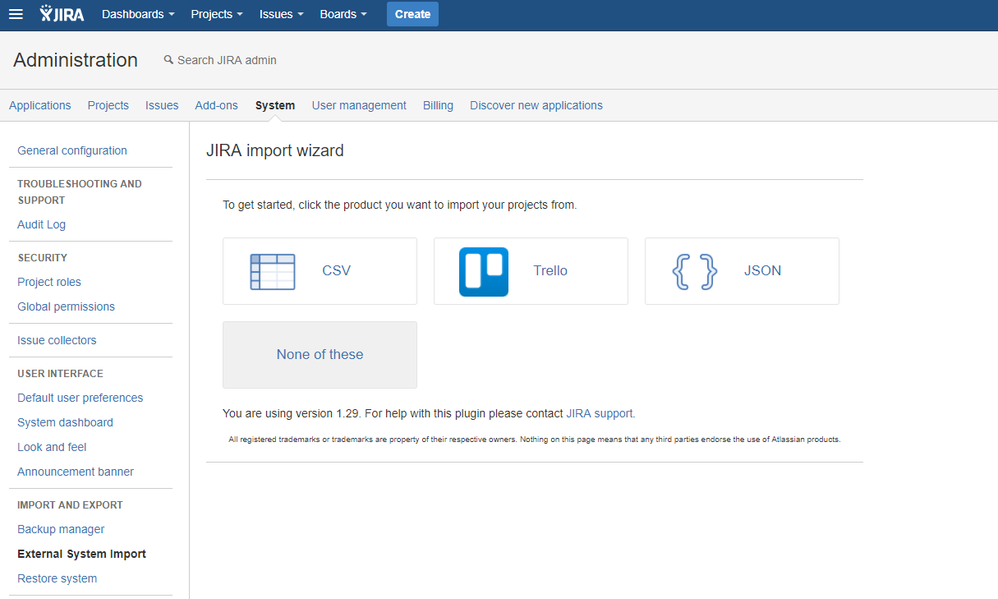Expand the Issues dropdown menu
The image size is (998, 599).
(x=281, y=14)
